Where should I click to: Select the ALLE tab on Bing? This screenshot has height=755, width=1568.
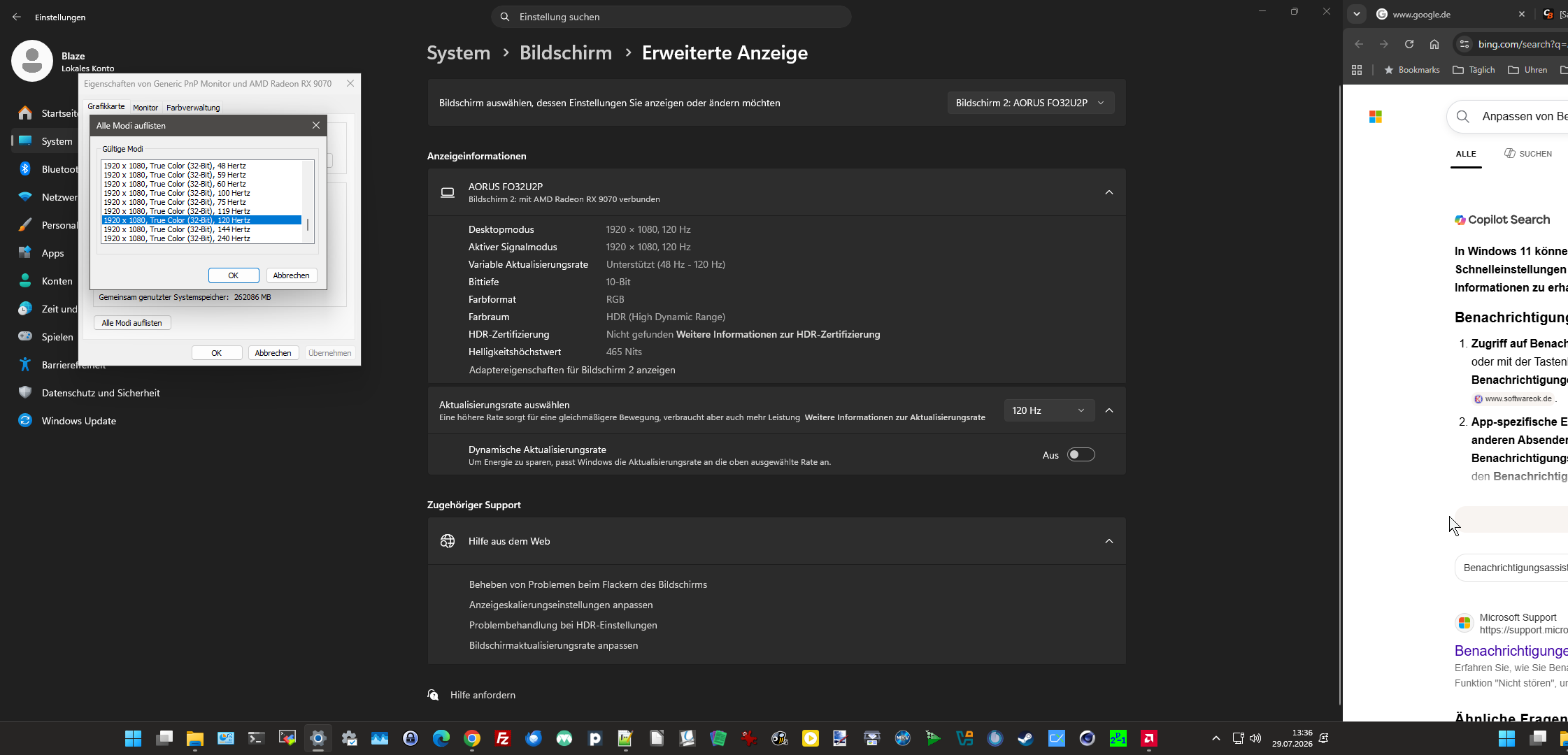[x=1466, y=154]
